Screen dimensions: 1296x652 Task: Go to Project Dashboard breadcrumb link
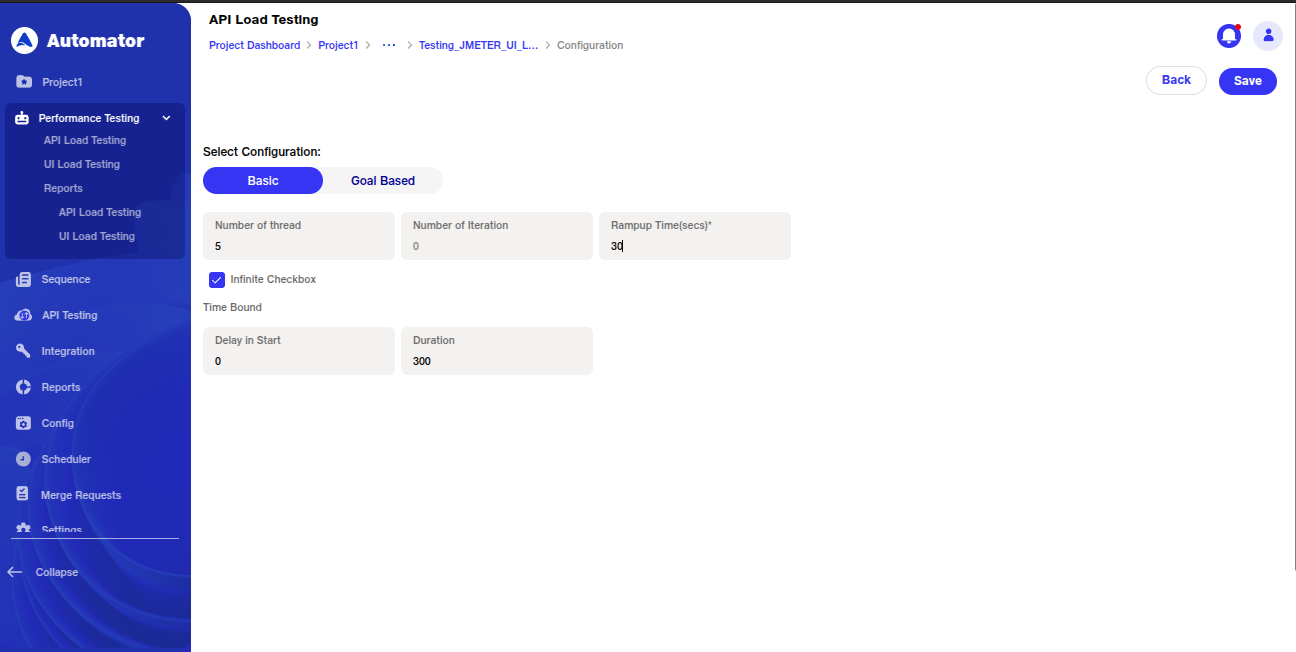(x=254, y=45)
